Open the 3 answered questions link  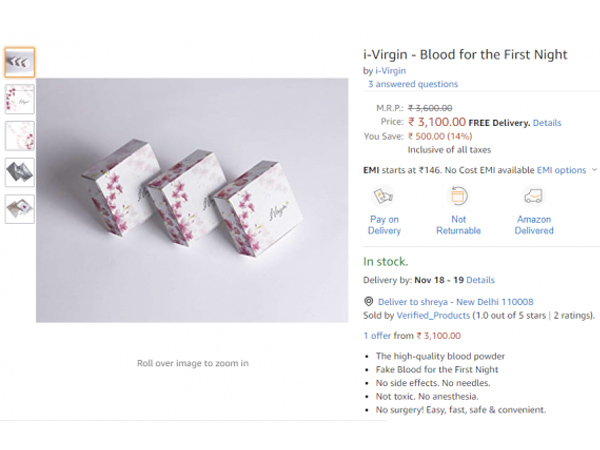coord(412,85)
